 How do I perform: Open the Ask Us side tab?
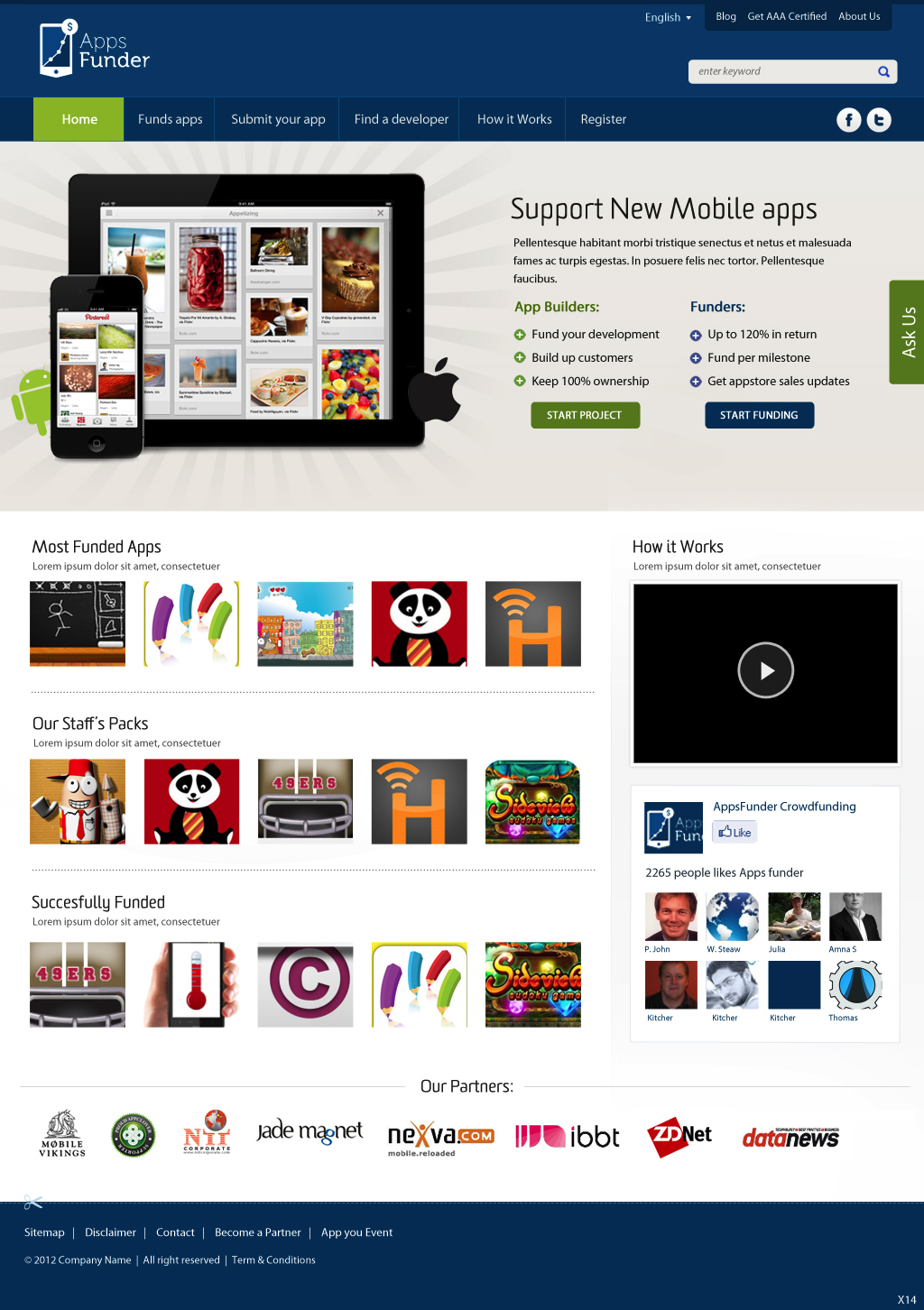(x=907, y=332)
